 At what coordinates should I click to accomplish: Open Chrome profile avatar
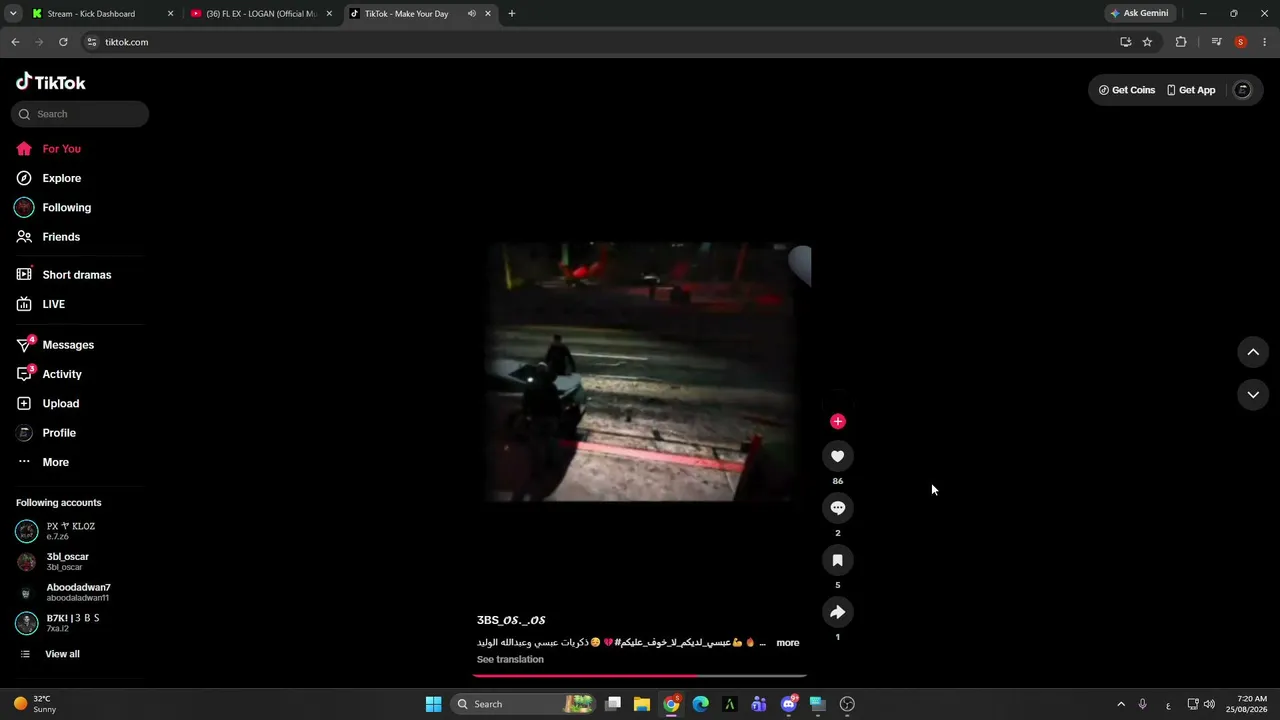click(1241, 42)
